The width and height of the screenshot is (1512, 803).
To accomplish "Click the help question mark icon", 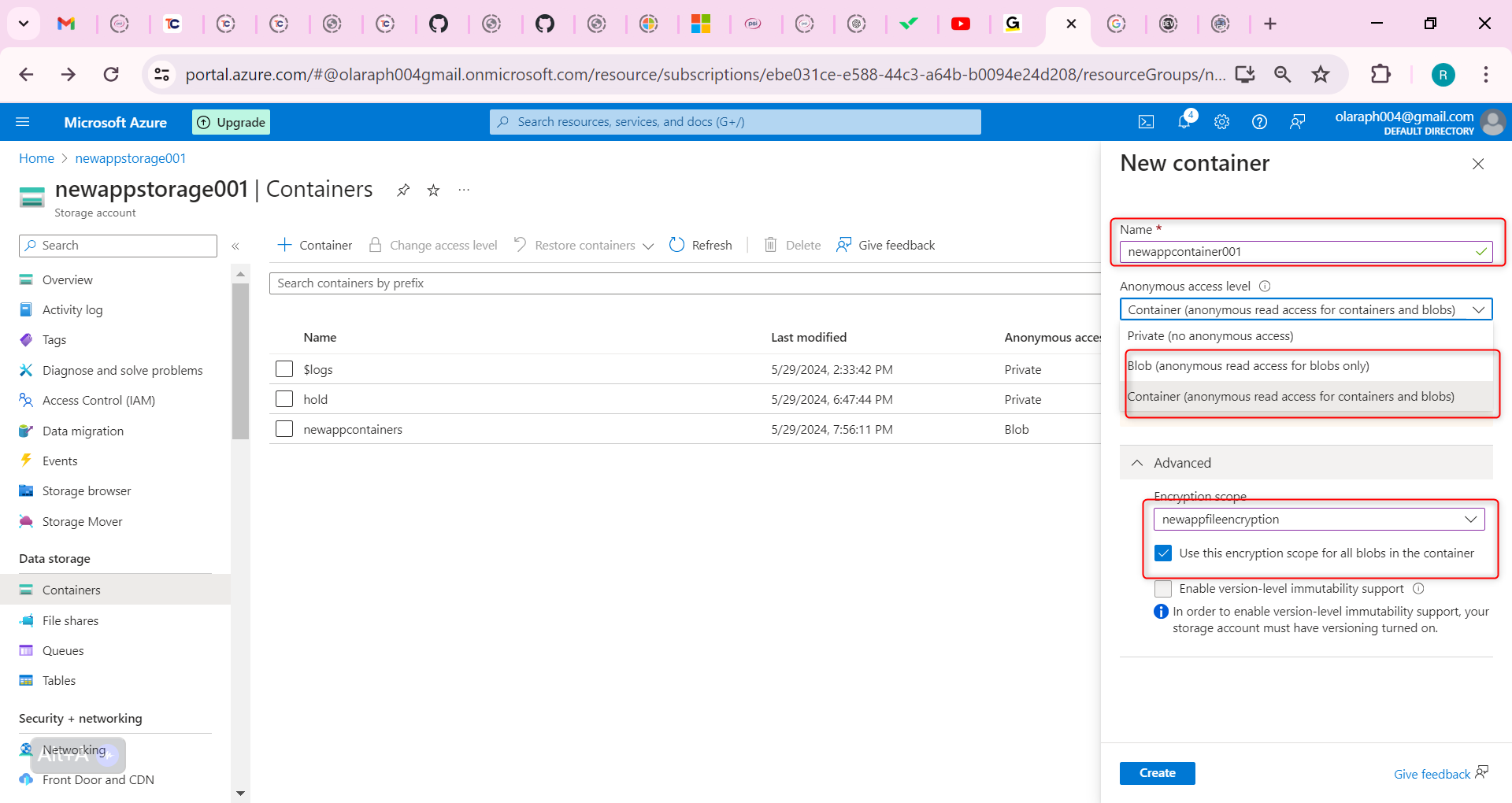I will coord(1259,122).
